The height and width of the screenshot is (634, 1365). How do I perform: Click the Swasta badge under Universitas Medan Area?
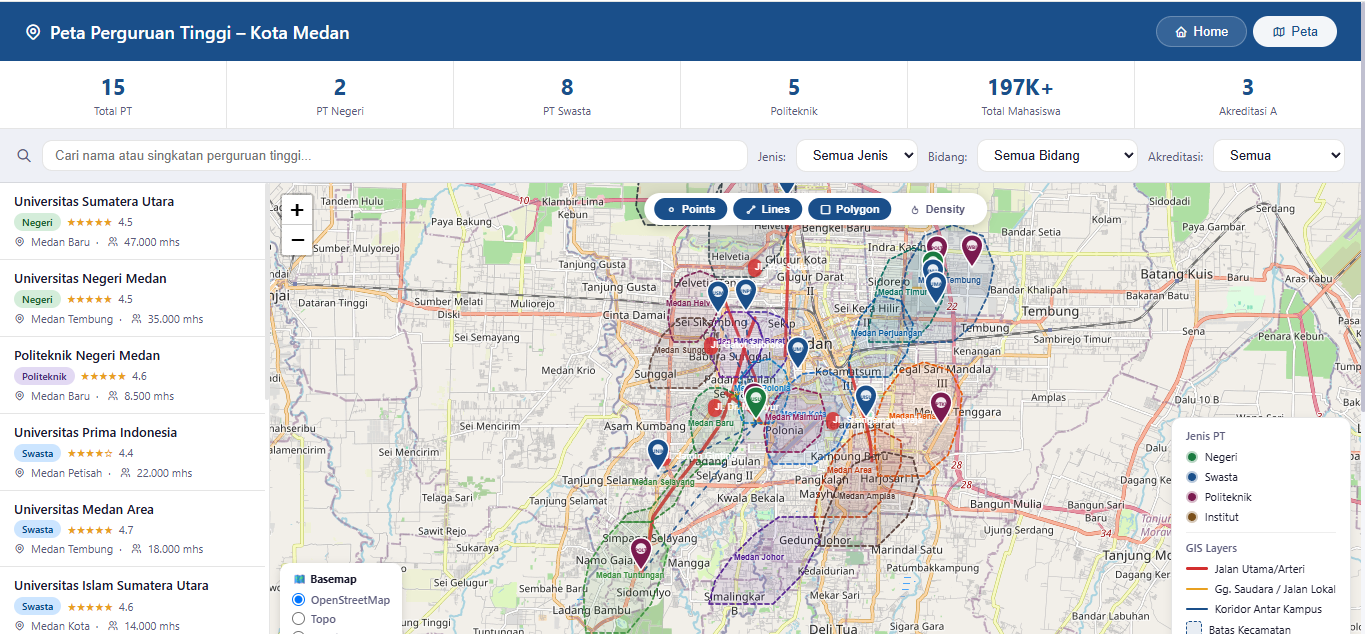click(37, 530)
